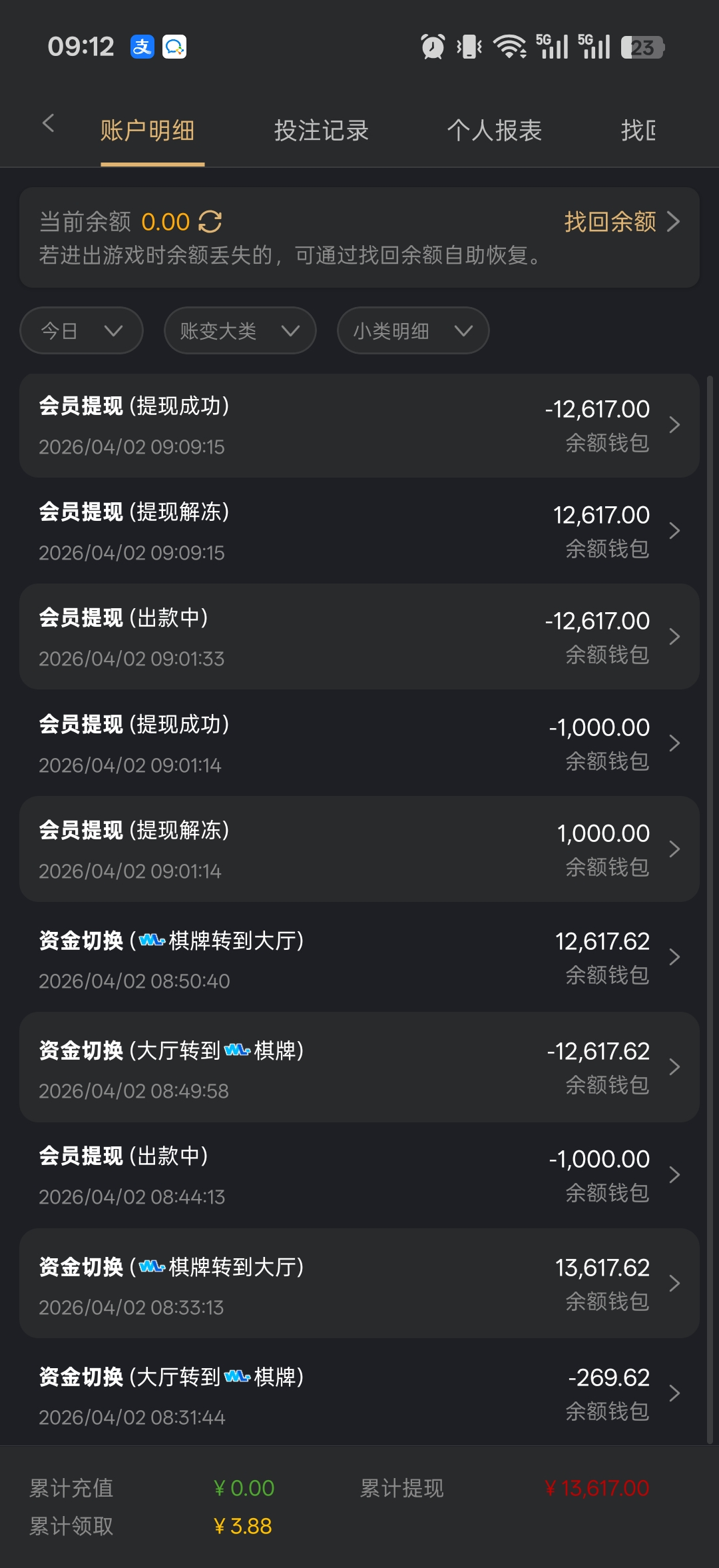Tap the battery indicator icon
Screen dimensions: 719x1568
coord(642,47)
